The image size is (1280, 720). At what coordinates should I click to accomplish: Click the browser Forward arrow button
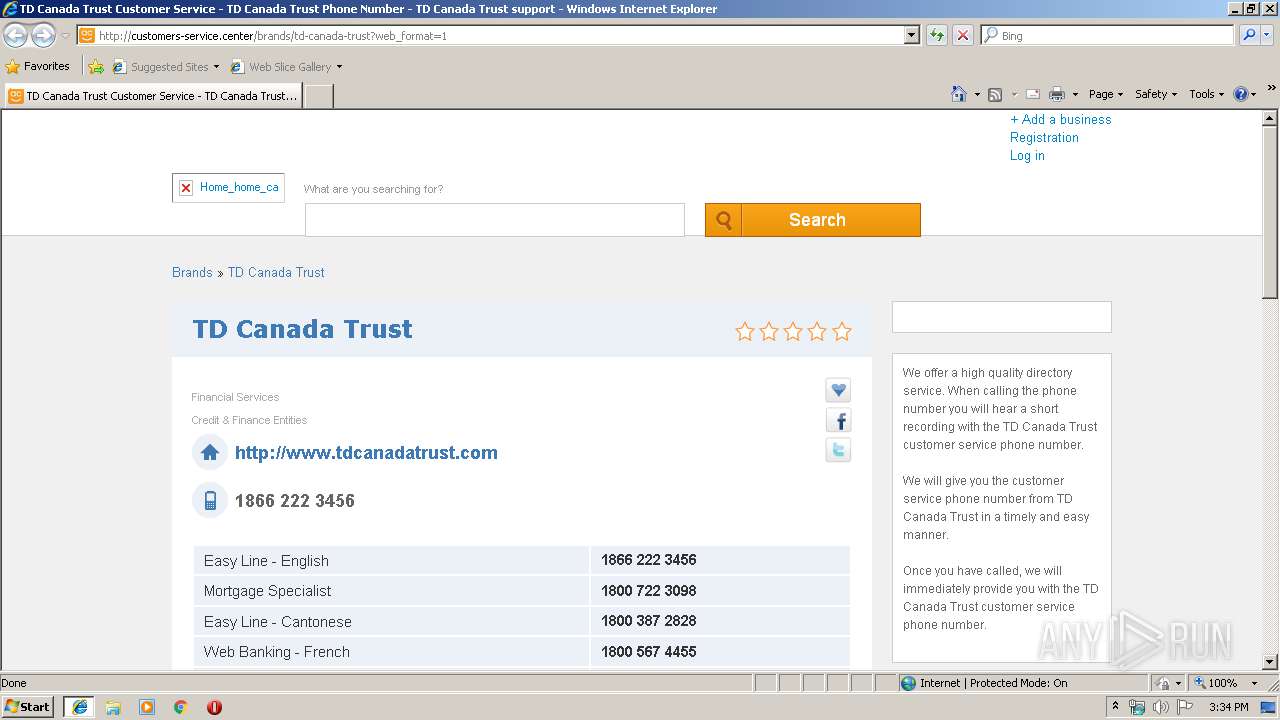point(43,35)
